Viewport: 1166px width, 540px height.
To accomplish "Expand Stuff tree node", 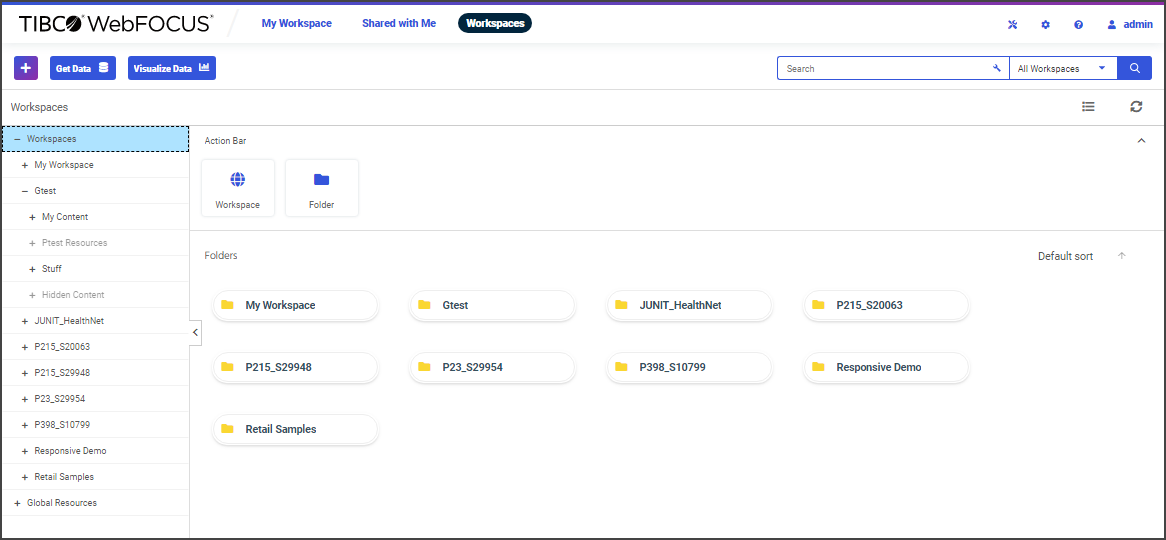I will coord(32,269).
